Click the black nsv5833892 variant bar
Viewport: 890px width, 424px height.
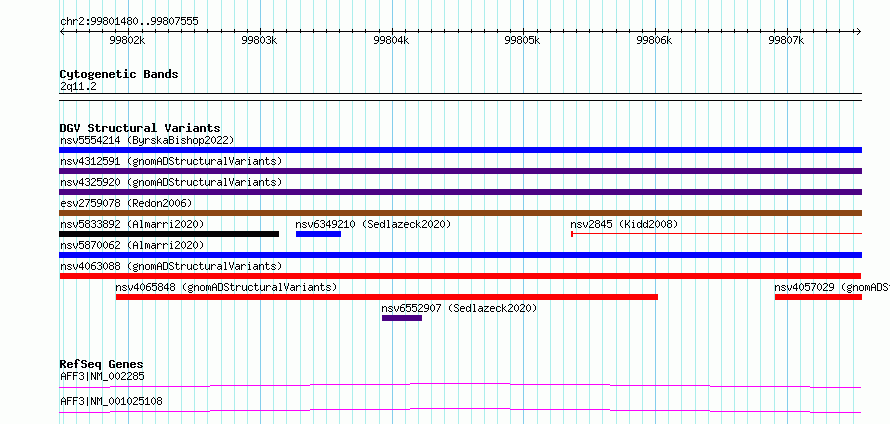pos(169,234)
